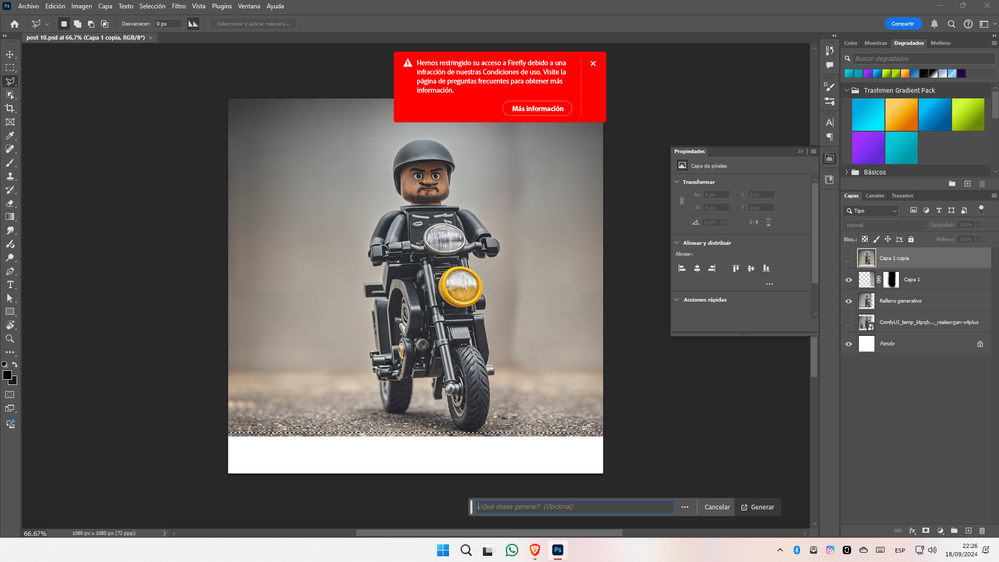Viewport: 999px width, 562px height.
Task: Show the Capa 1 copia layer
Action: tap(848, 258)
